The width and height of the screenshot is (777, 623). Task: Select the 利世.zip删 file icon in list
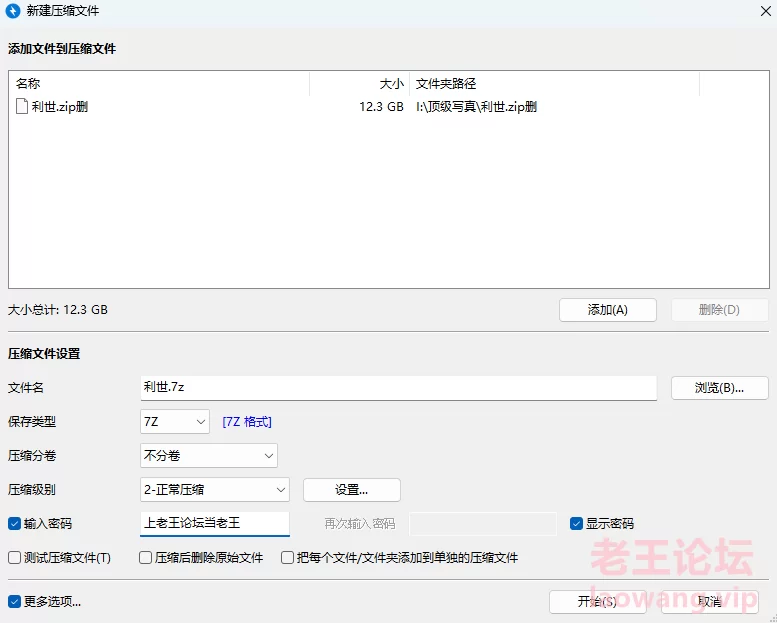[x=22, y=107]
